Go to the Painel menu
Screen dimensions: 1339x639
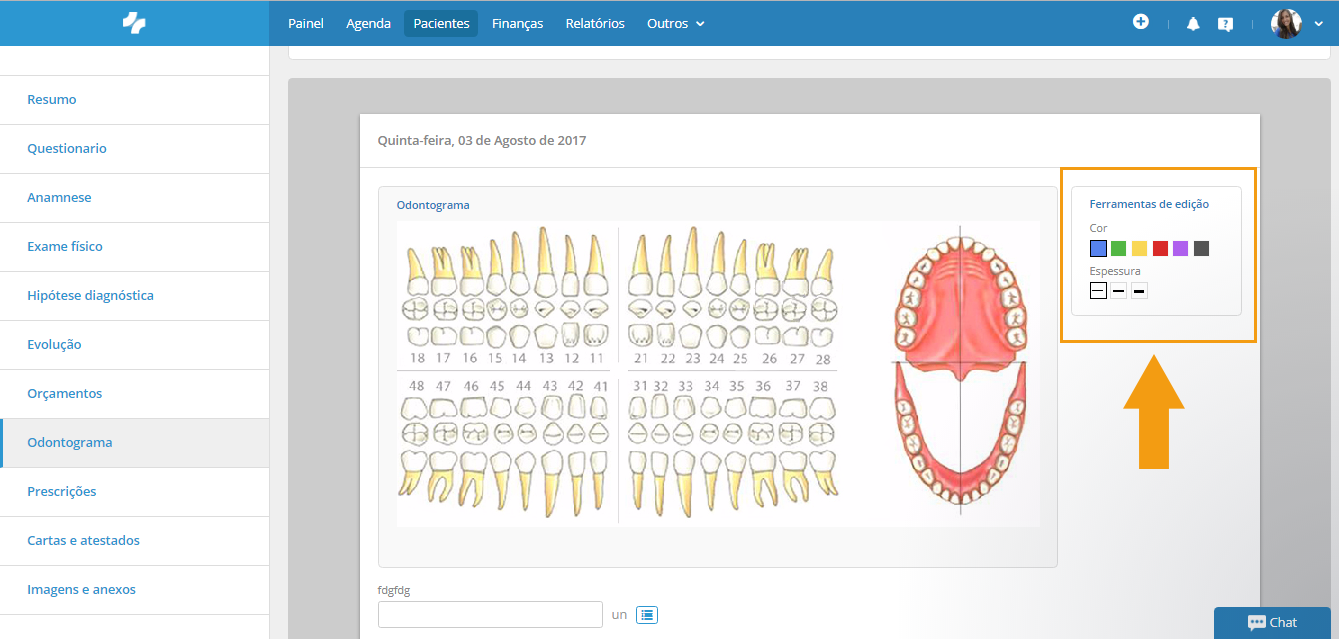pos(306,23)
